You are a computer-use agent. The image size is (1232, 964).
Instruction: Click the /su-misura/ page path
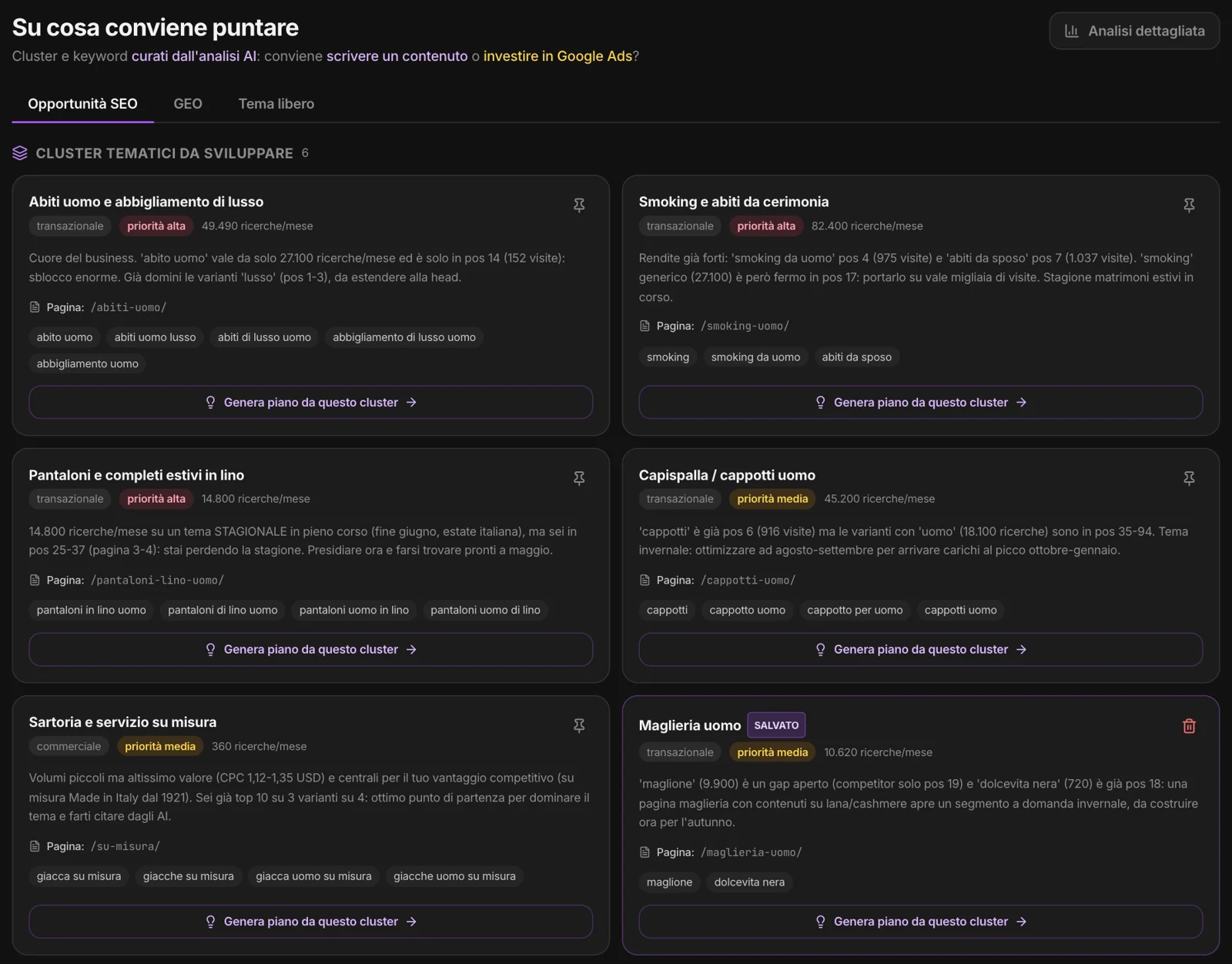coord(126,846)
